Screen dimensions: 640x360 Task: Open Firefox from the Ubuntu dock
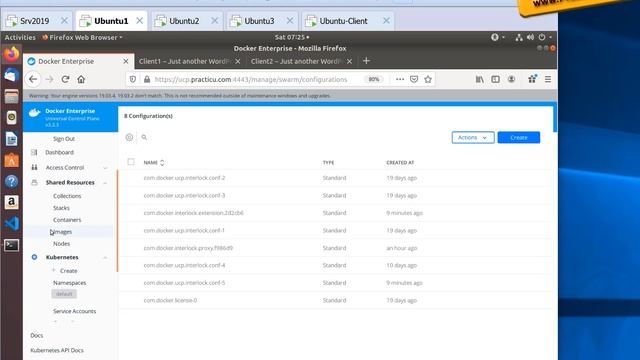pos(11,54)
